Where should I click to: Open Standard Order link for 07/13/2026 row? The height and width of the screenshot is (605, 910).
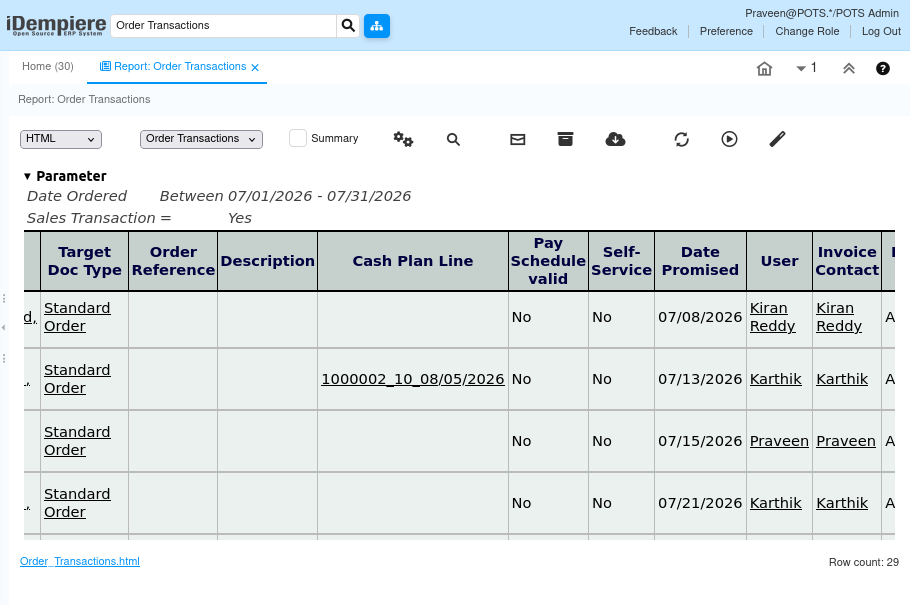tap(77, 379)
